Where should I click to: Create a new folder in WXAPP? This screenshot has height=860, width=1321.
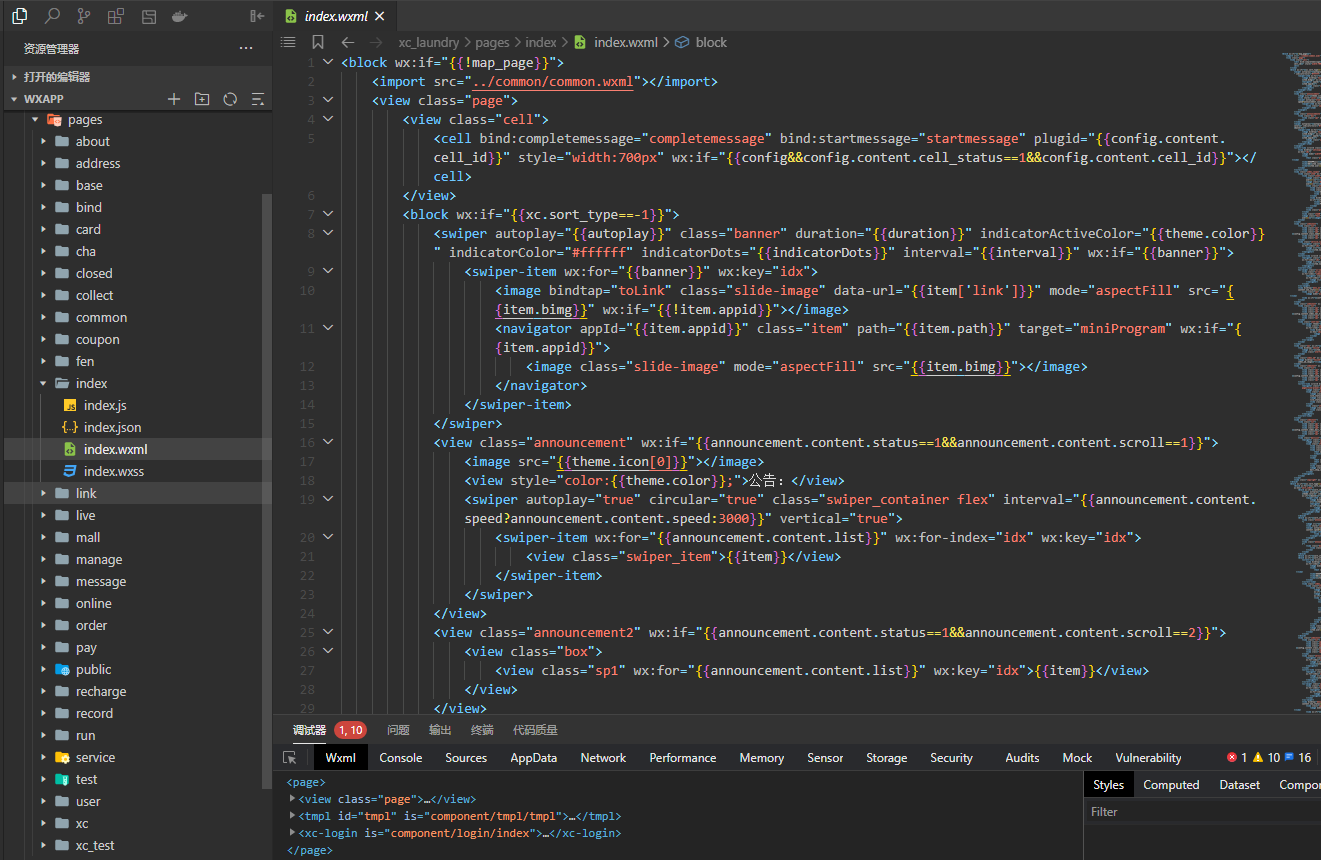coord(202,99)
